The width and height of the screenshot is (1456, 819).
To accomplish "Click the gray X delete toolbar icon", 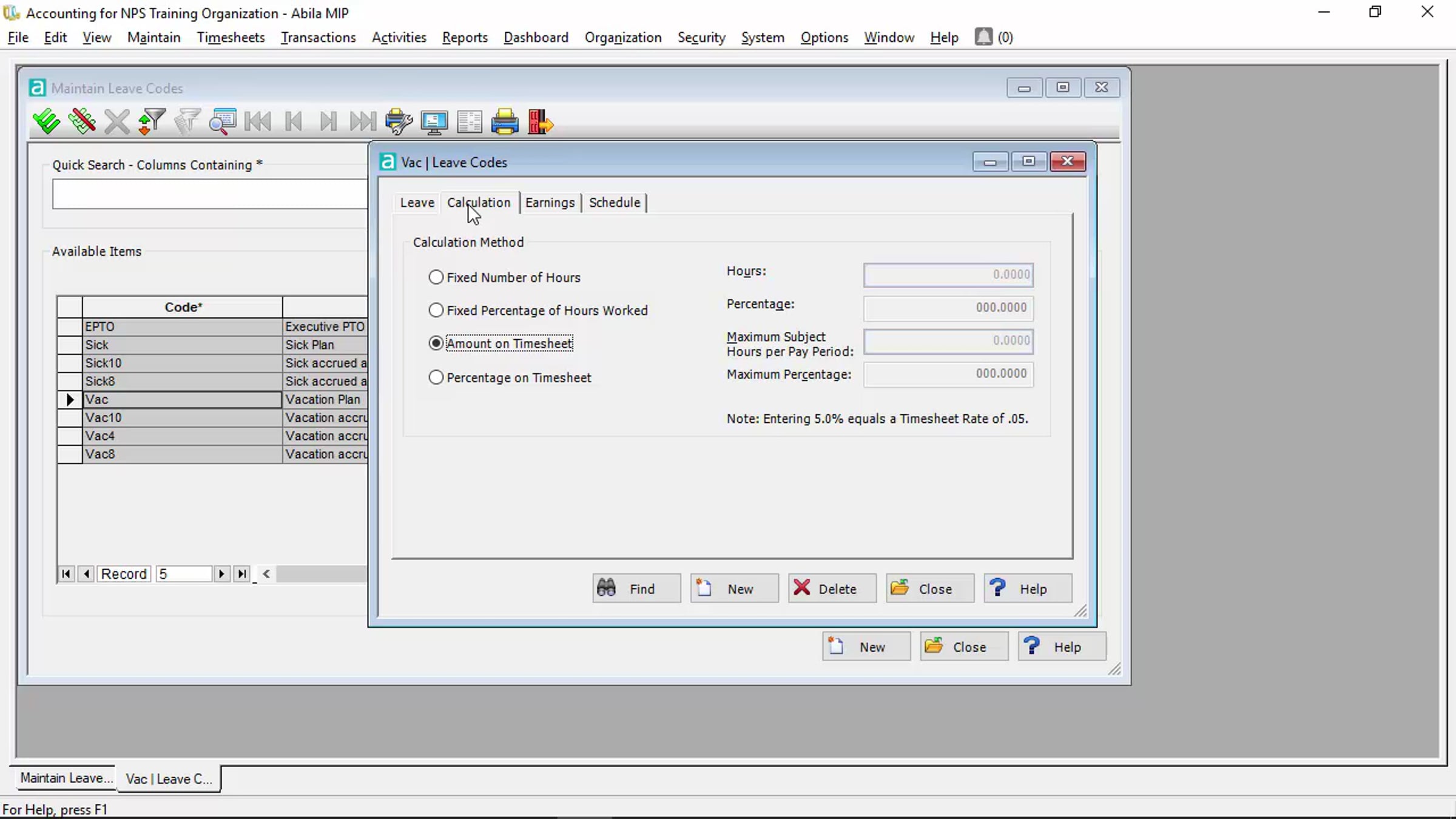I will click(x=116, y=122).
